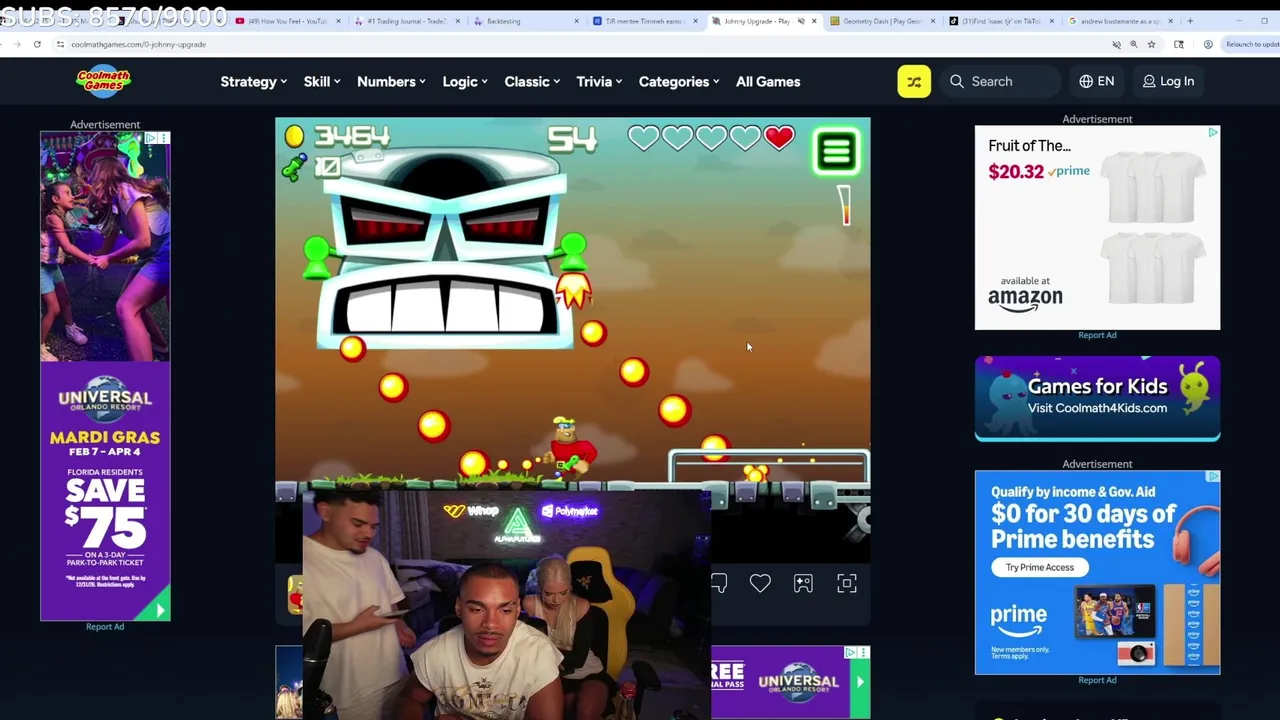Click Try Prime Access button
This screenshot has height=720, width=1280.
[1040, 567]
